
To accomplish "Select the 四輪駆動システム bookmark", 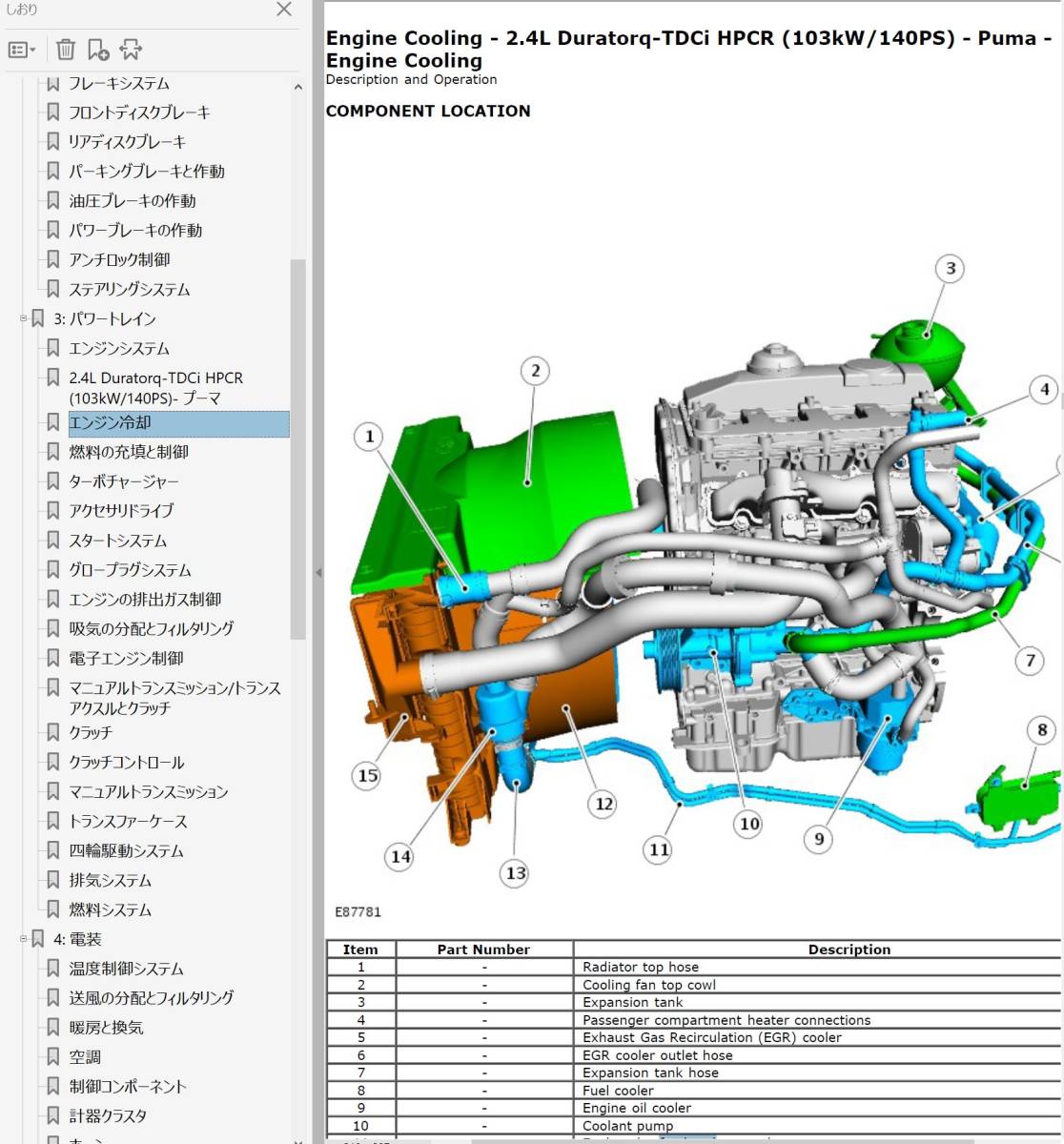I will coord(126,850).
